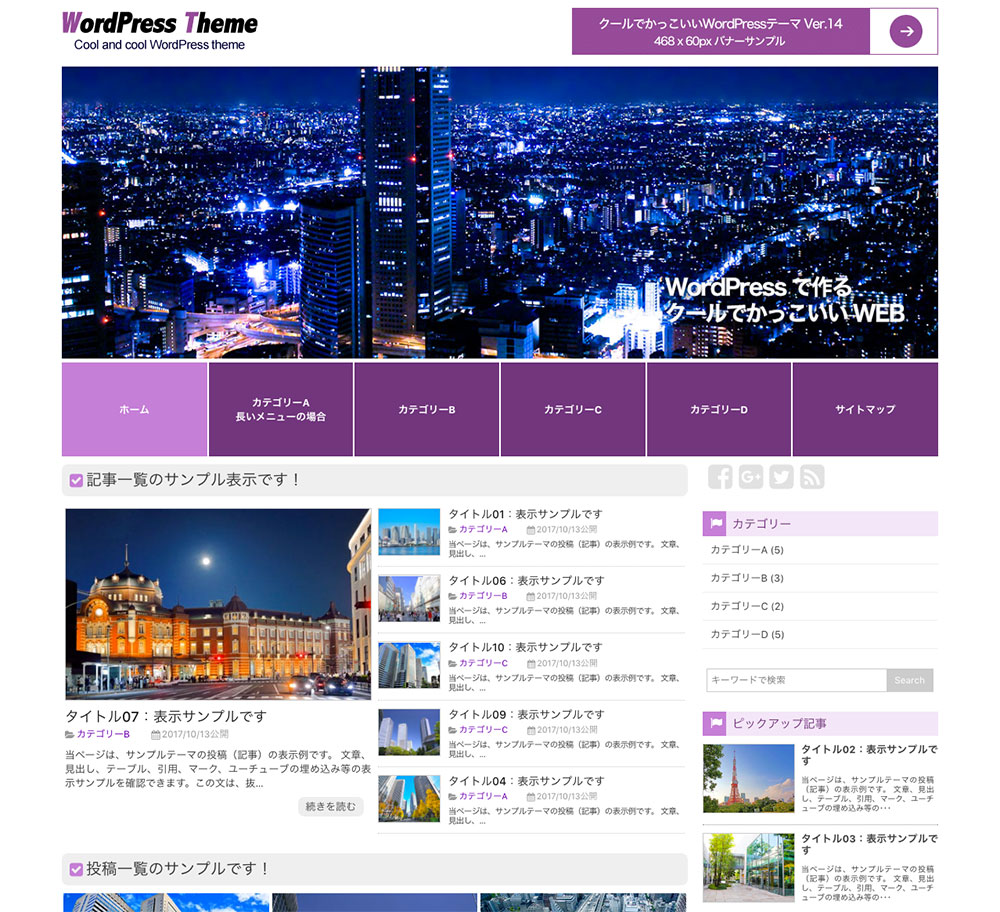Open article タイトル06：表示サンプルです
This screenshot has height=912, width=1000.
click(x=526, y=580)
